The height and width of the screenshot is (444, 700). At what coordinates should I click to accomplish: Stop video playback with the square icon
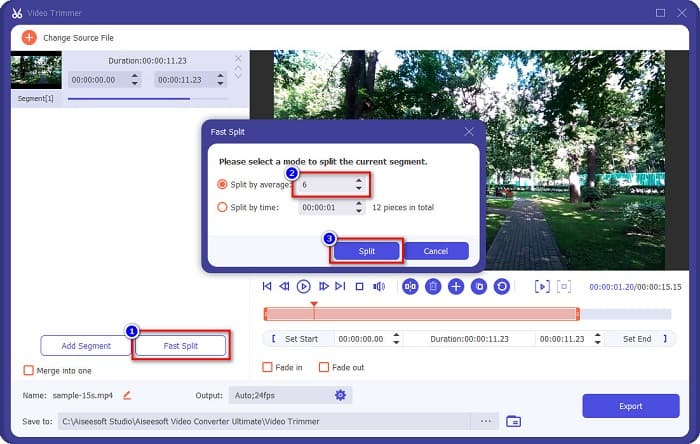[x=360, y=286]
